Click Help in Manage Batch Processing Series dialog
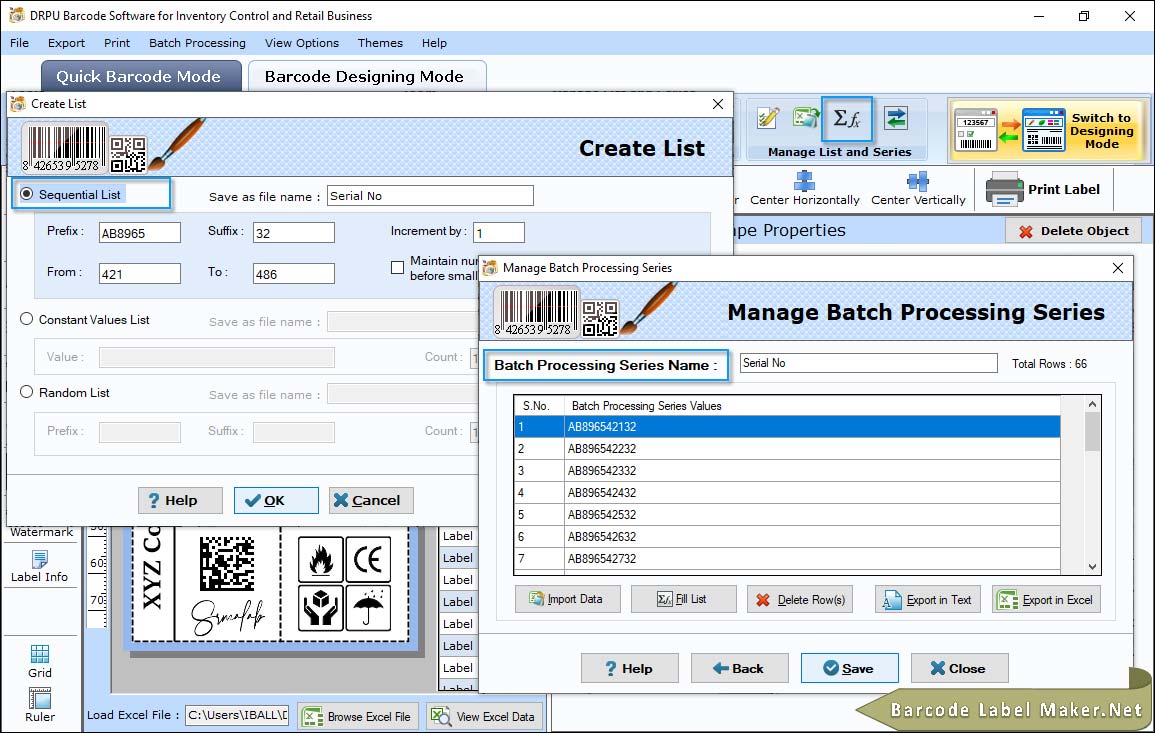This screenshot has height=733, width=1155. pyautogui.click(x=629, y=668)
